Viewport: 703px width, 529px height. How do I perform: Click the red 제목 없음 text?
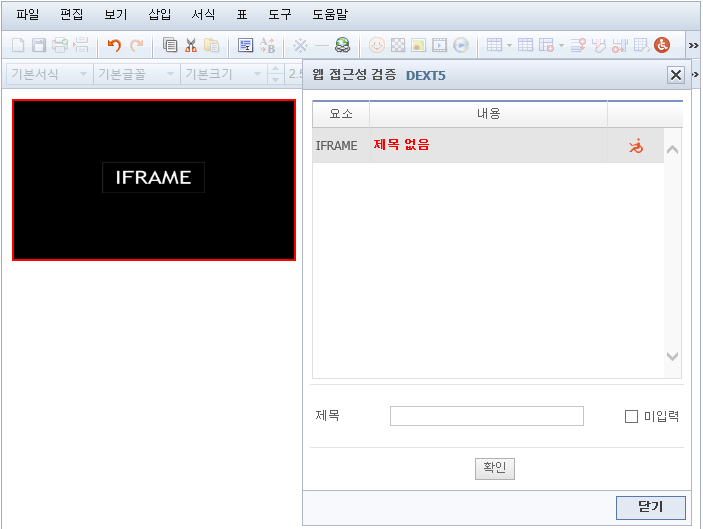(x=401, y=145)
